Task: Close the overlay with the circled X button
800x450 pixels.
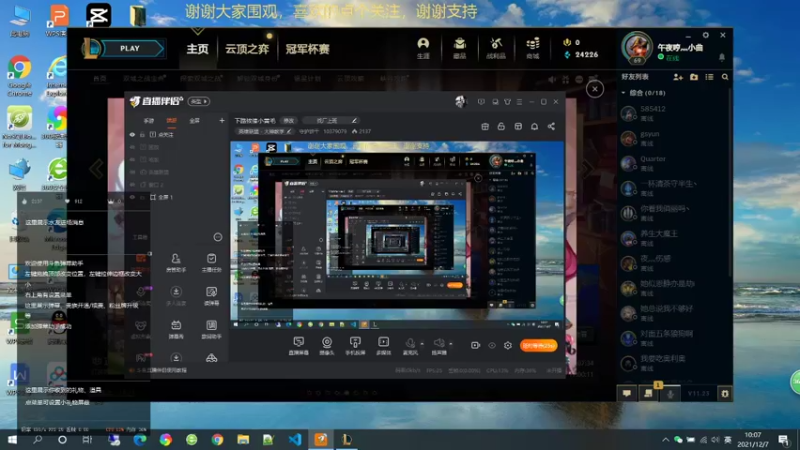Action: coord(594,89)
